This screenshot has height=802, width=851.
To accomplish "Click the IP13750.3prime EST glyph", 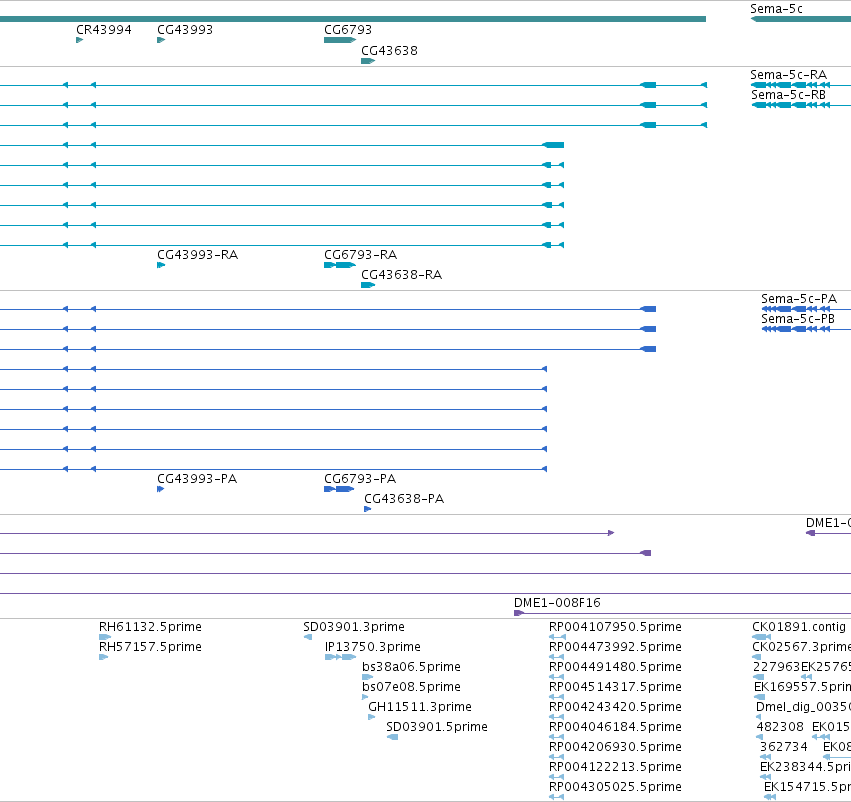I will [340, 657].
